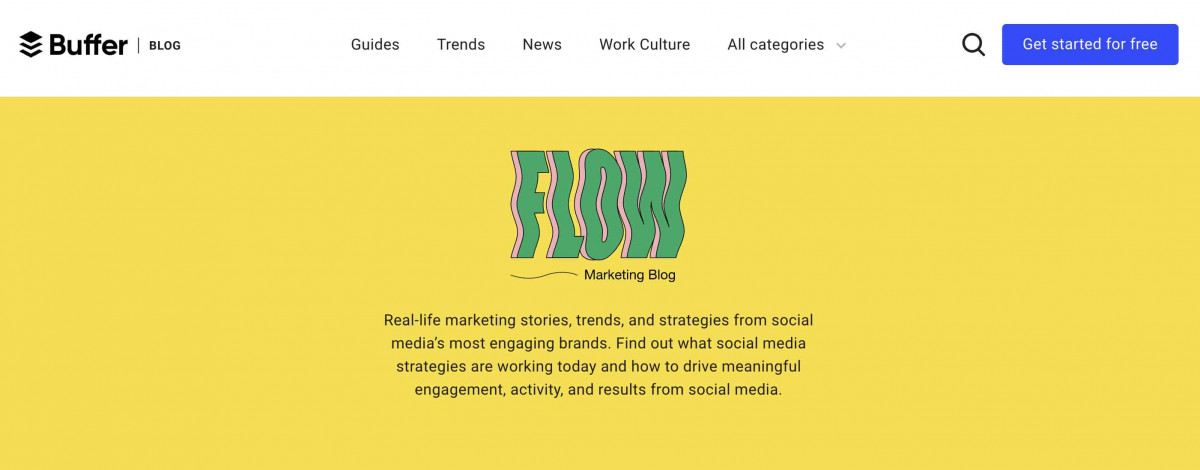Open the BLOG label link
The height and width of the screenshot is (470, 1200).
coord(165,45)
